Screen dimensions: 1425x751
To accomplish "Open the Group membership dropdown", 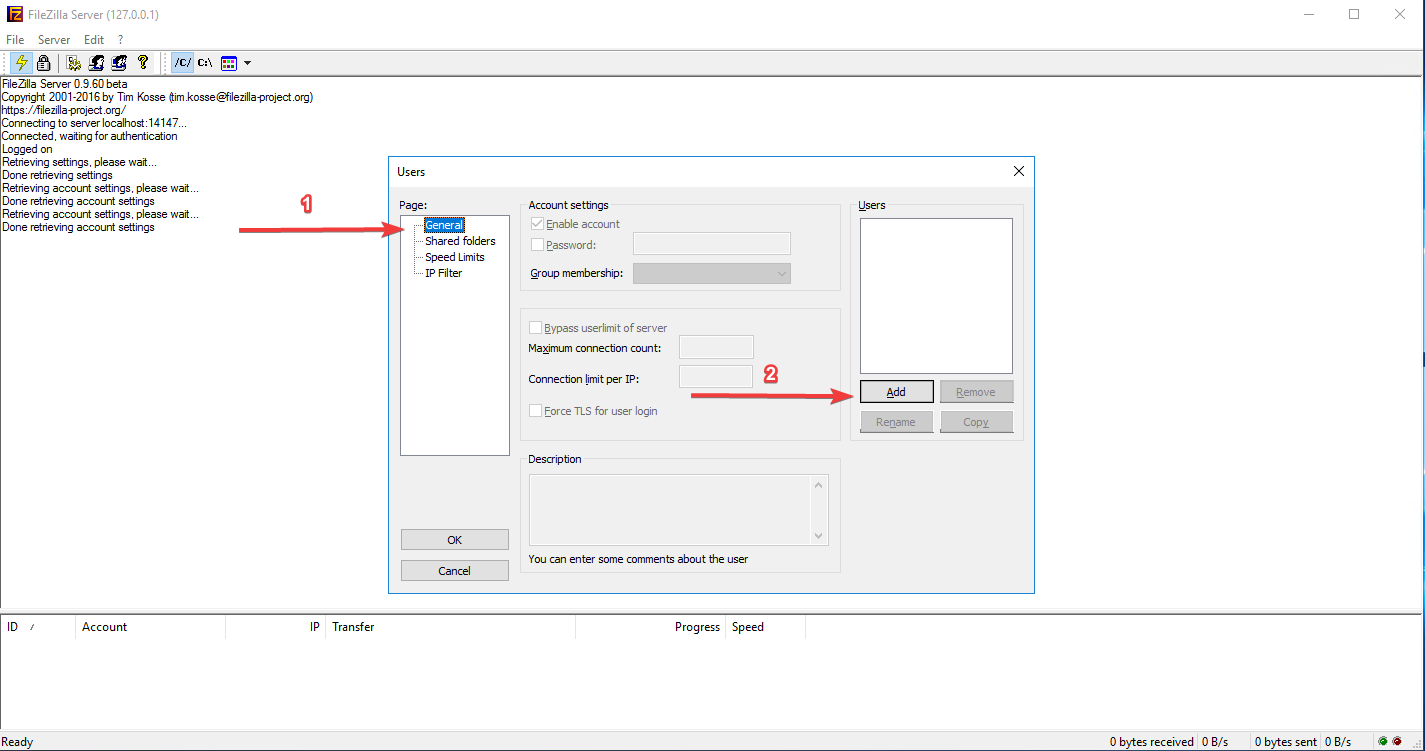I will click(x=712, y=273).
